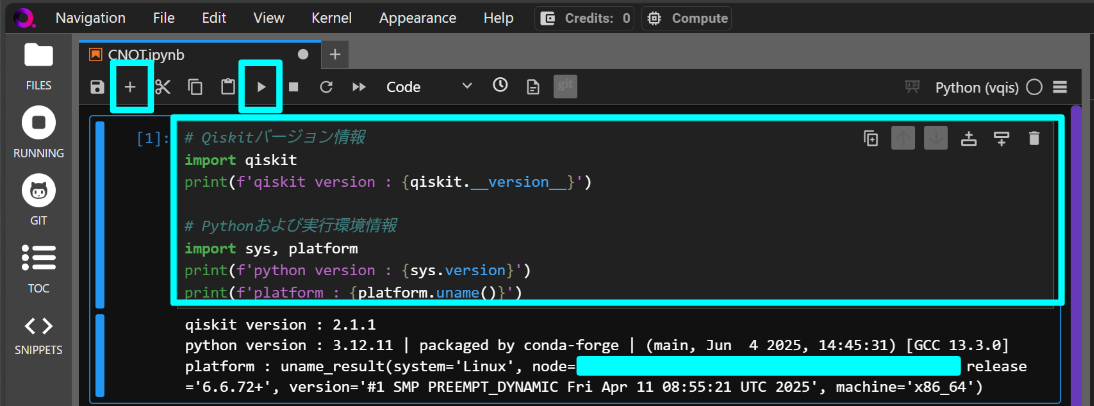Copy the selected cell in toolbar
Screen dimensions: 1094x406
[x=195, y=87]
